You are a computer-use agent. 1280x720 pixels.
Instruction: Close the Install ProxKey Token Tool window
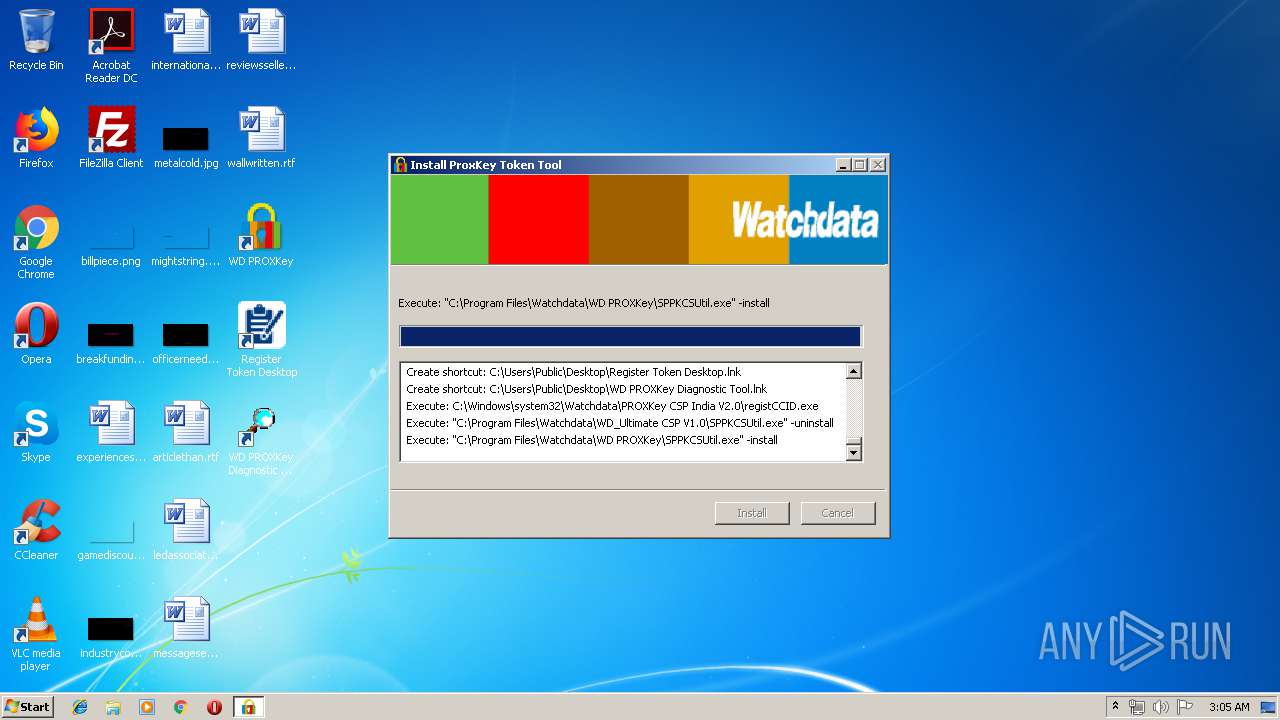click(877, 165)
